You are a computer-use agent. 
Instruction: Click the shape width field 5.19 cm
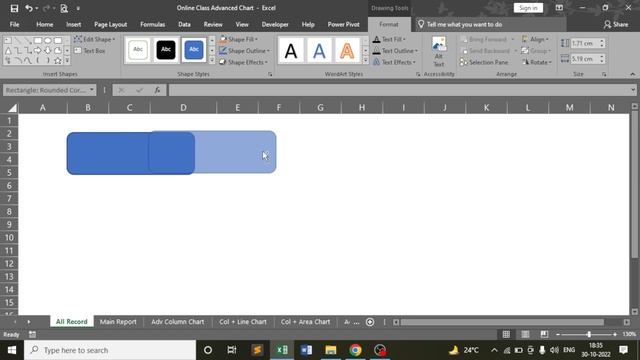pos(584,59)
